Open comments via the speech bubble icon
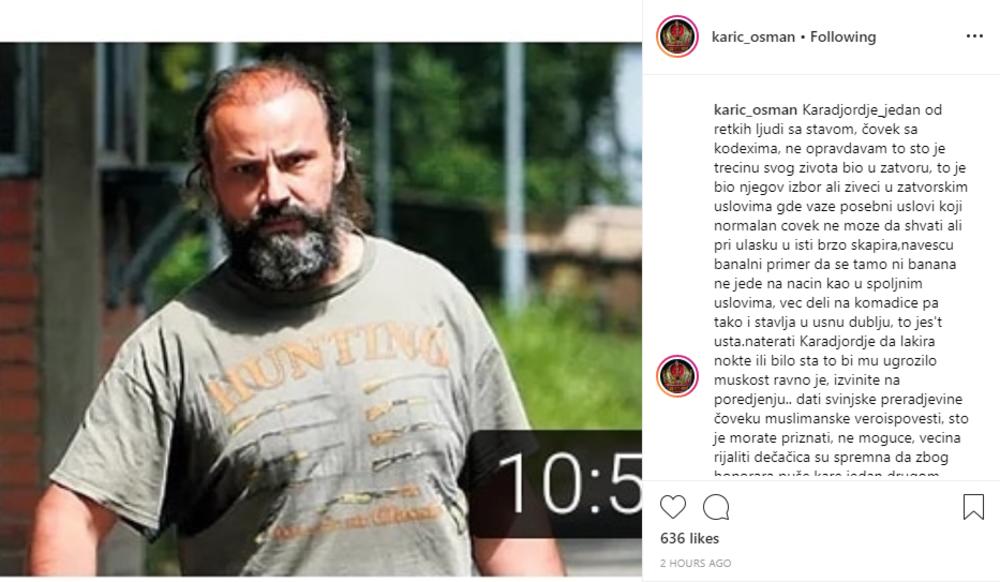Viewport: 1000px width, 582px height. [716, 507]
